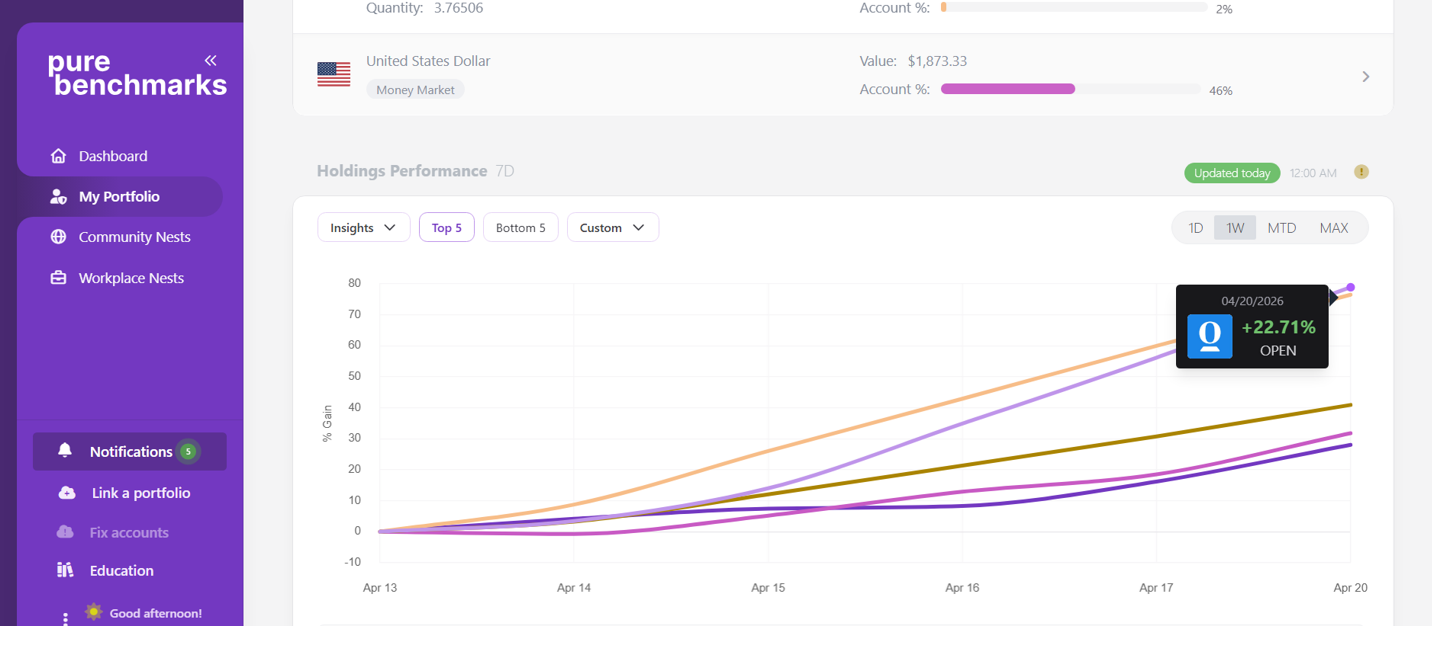Click the USD account percentage bar

click(x=1070, y=89)
